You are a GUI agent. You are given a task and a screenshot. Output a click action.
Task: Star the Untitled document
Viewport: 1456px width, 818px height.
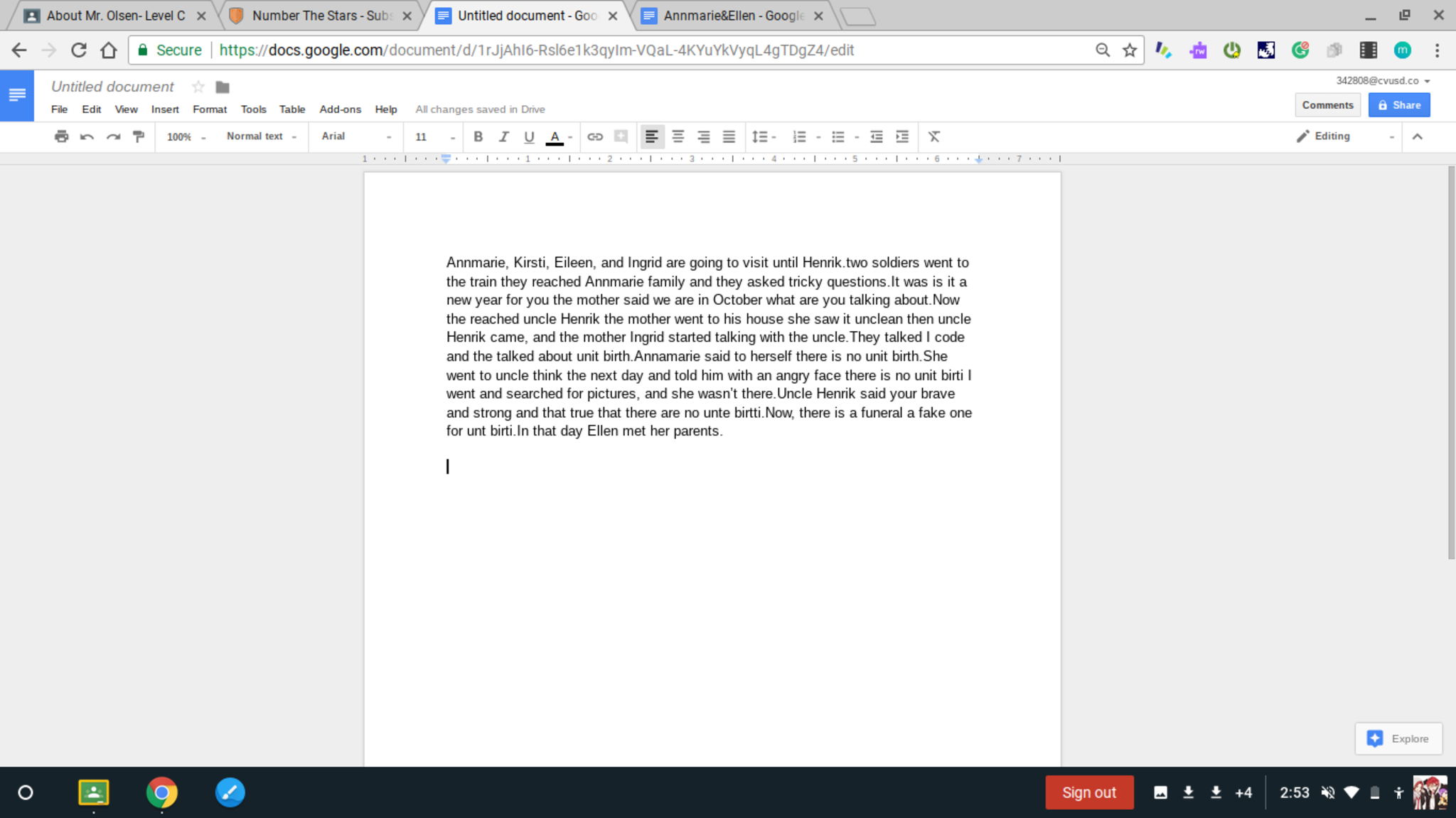(x=198, y=87)
